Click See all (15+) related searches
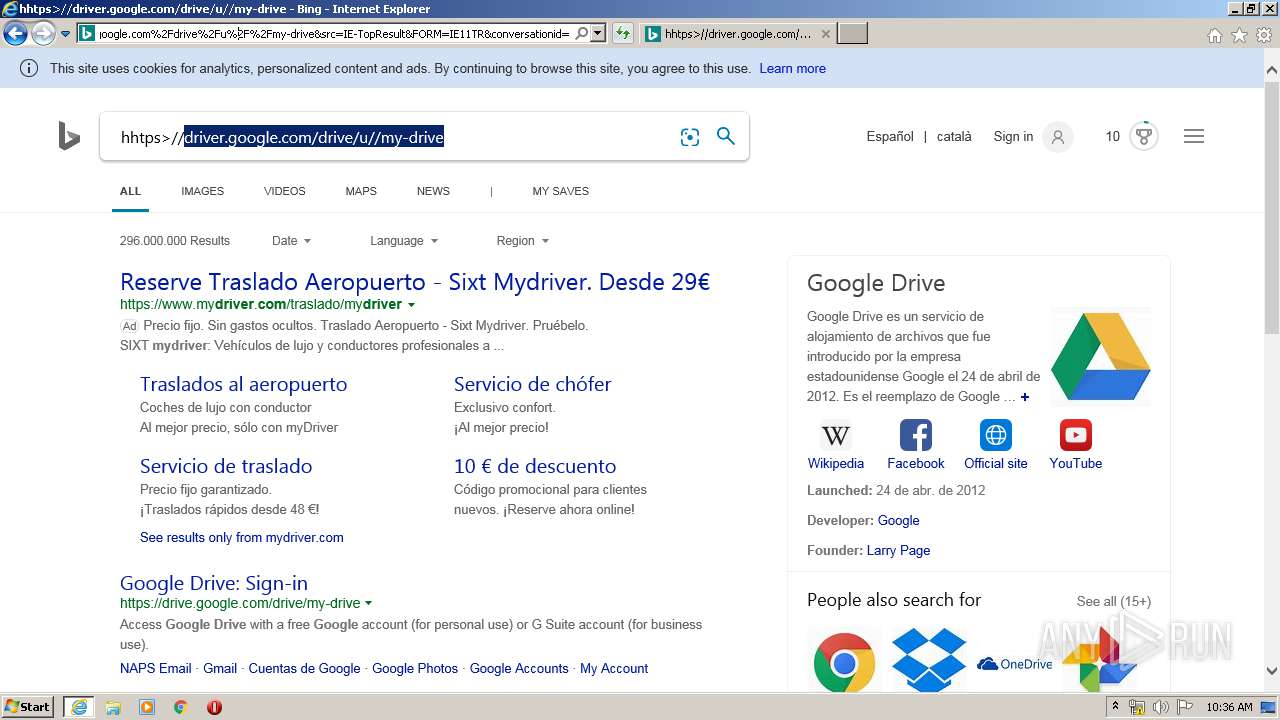 click(x=1113, y=601)
